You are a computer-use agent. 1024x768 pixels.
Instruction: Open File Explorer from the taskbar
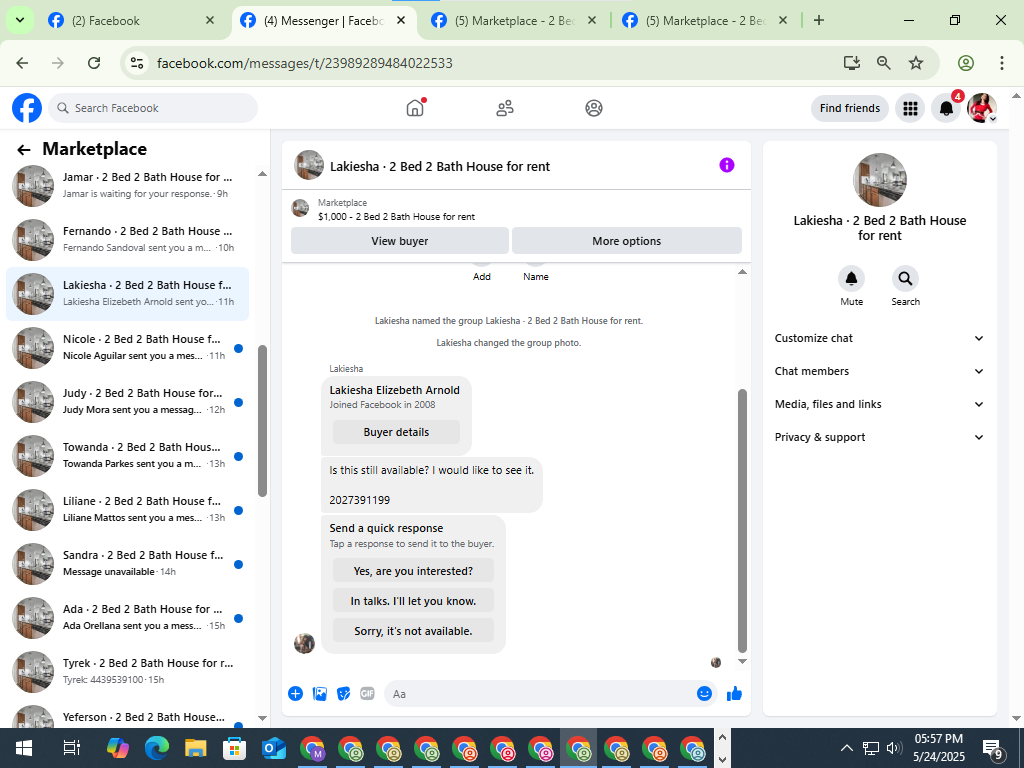point(195,748)
